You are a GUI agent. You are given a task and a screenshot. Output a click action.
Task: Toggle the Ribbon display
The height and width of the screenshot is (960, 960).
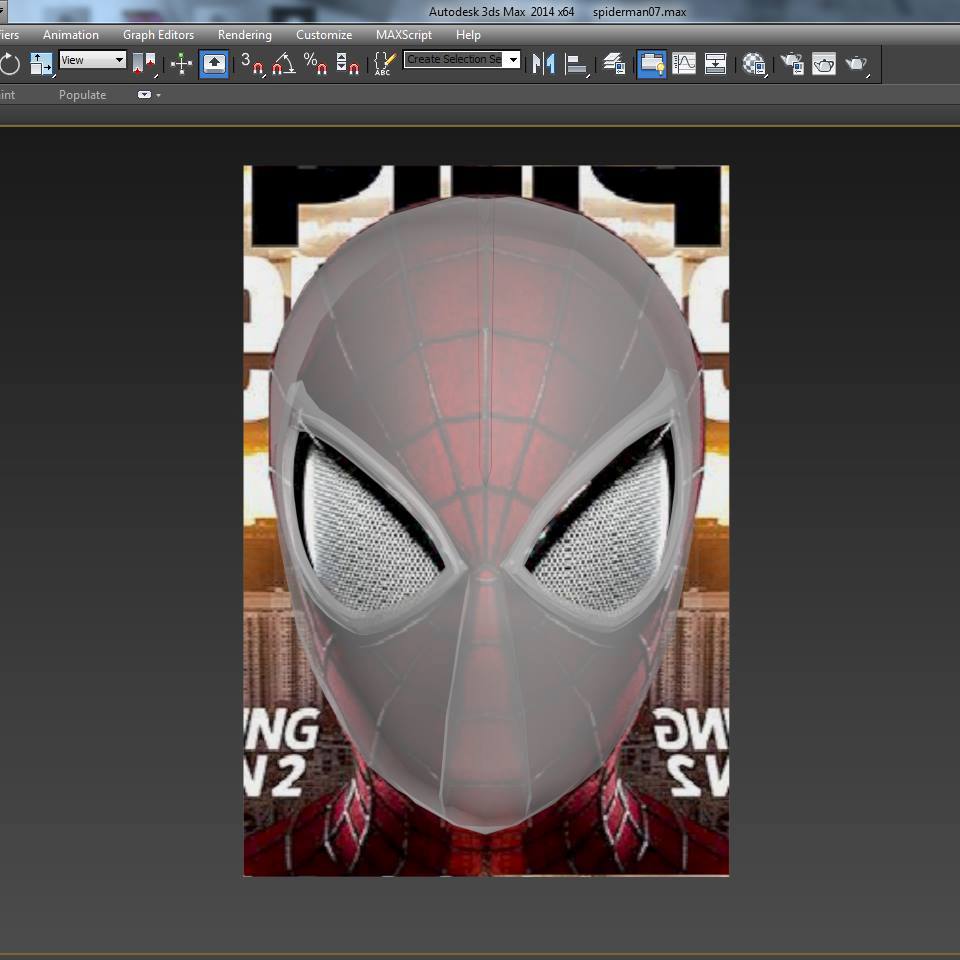coord(651,64)
